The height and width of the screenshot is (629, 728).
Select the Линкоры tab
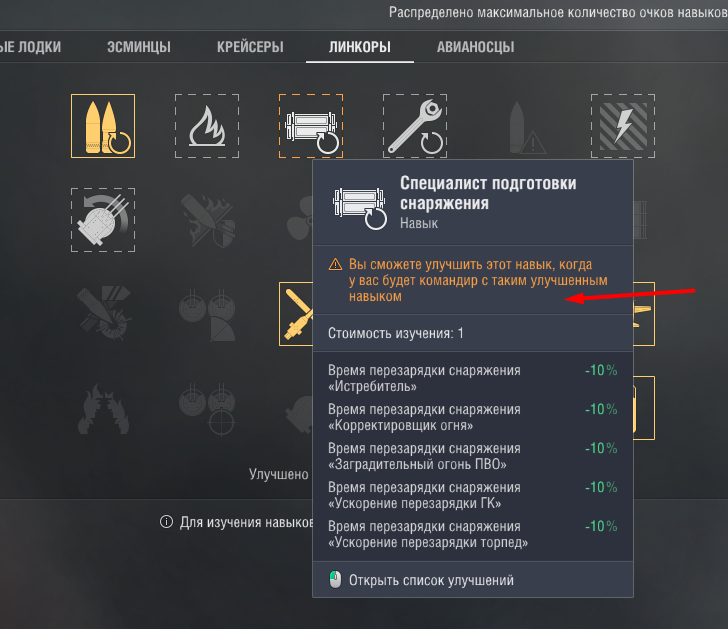click(360, 47)
